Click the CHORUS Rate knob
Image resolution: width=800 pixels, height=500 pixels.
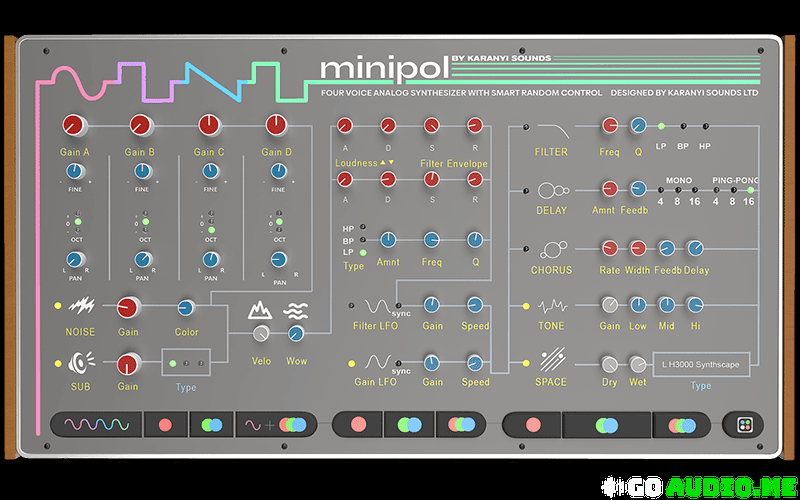point(610,248)
